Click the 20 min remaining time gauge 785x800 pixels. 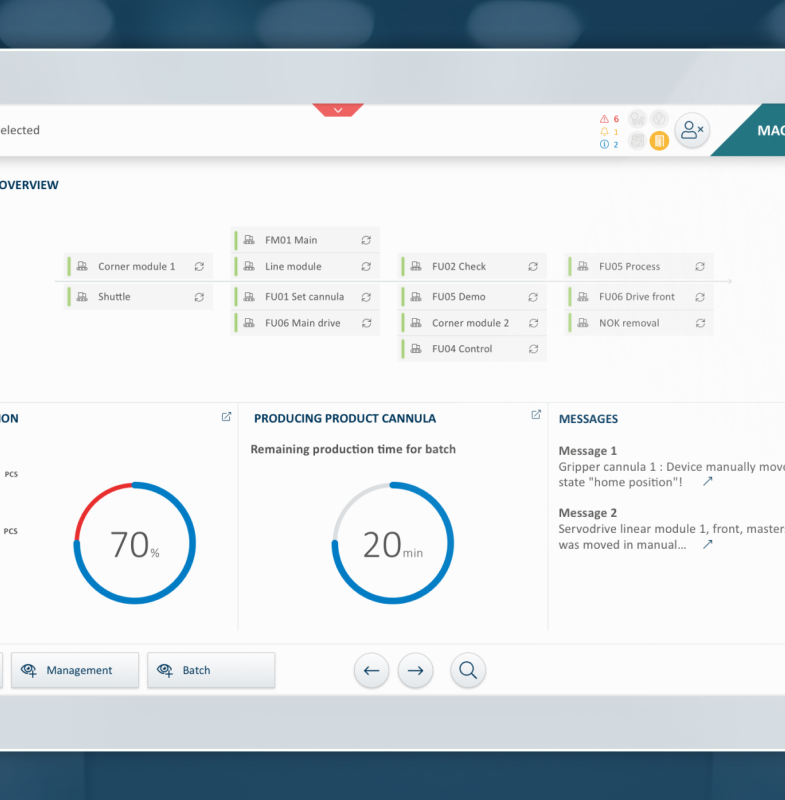pos(392,544)
